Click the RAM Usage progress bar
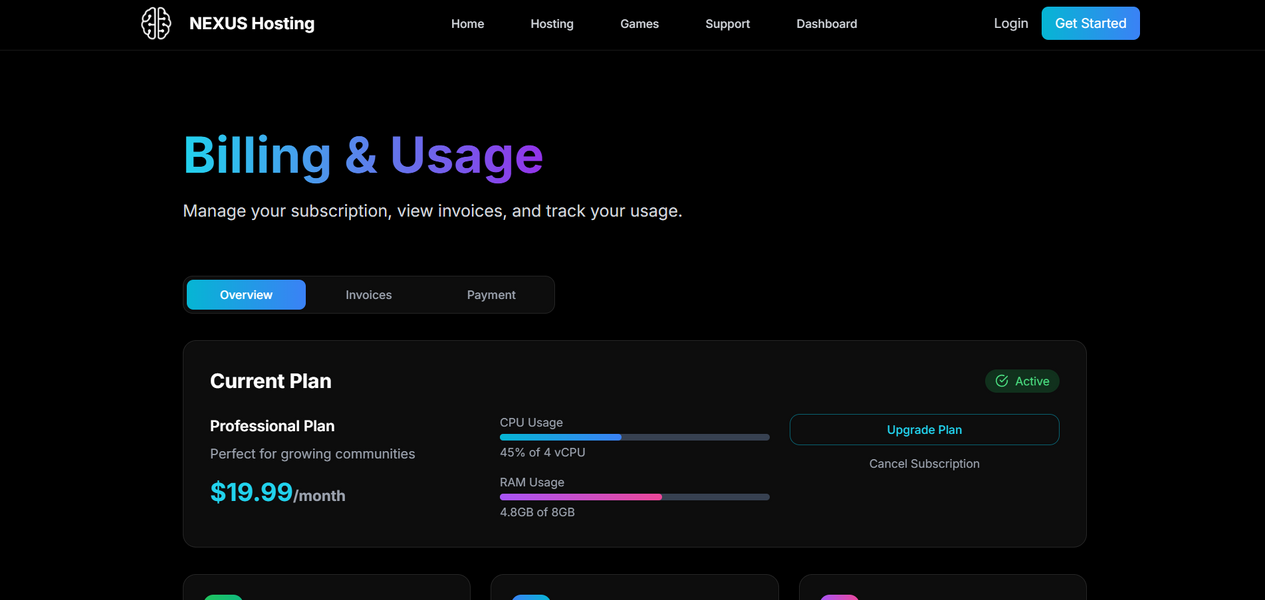This screenshot has height=600, width=1265. [x=634, y=497]
